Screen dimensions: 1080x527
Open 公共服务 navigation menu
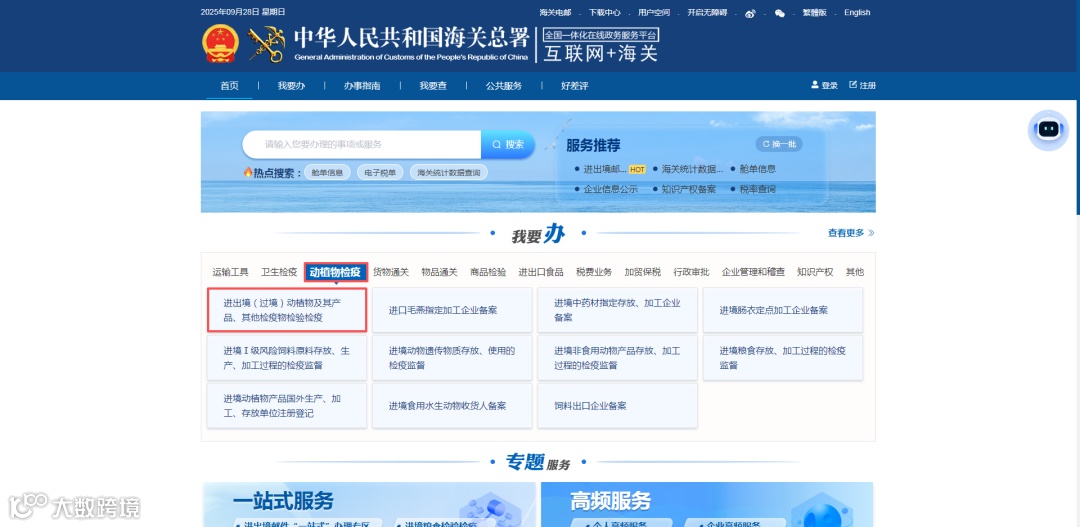pyautogui.click(x=503, y=86)
